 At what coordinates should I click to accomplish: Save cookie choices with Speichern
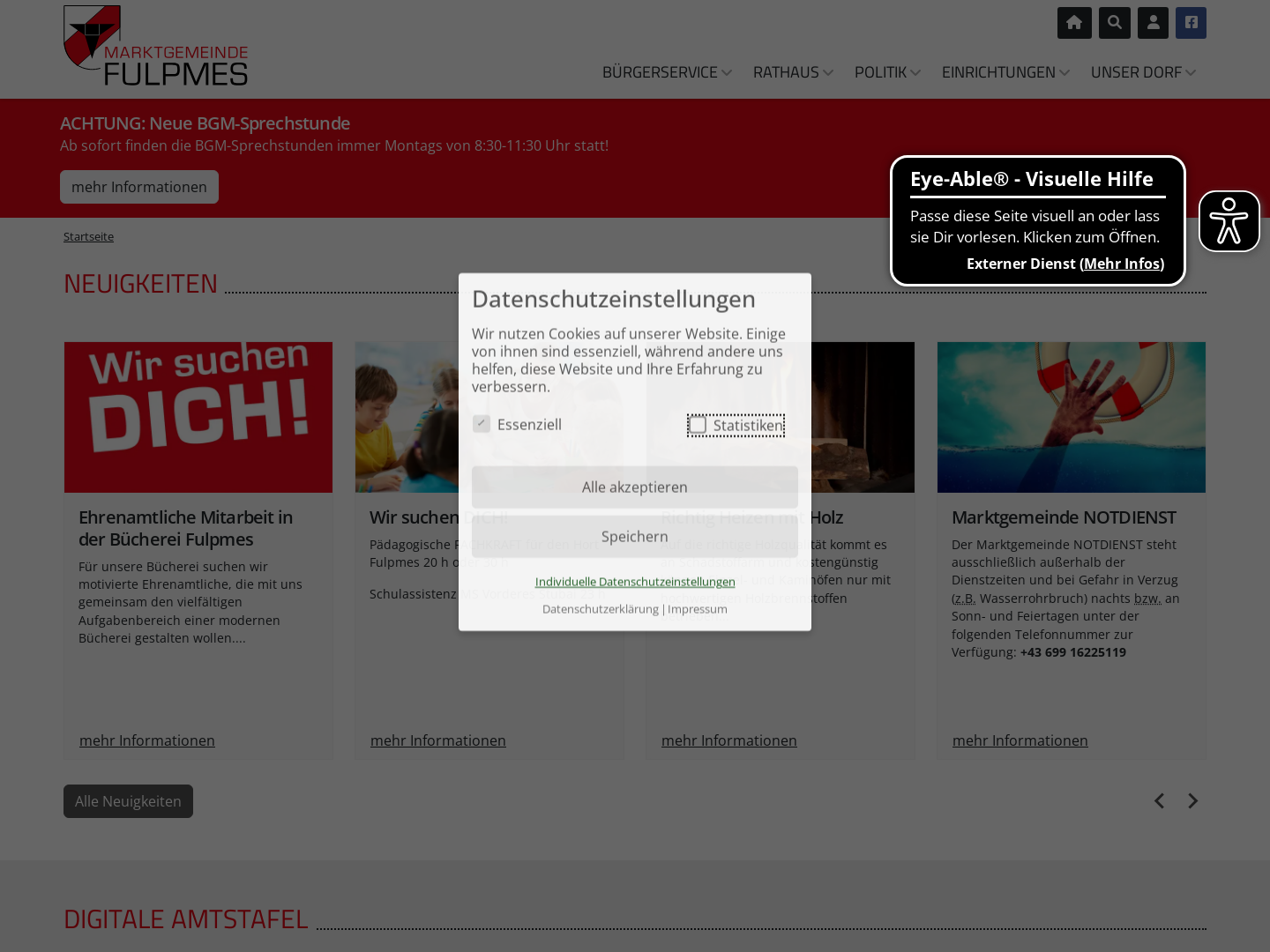click(635, 537)
